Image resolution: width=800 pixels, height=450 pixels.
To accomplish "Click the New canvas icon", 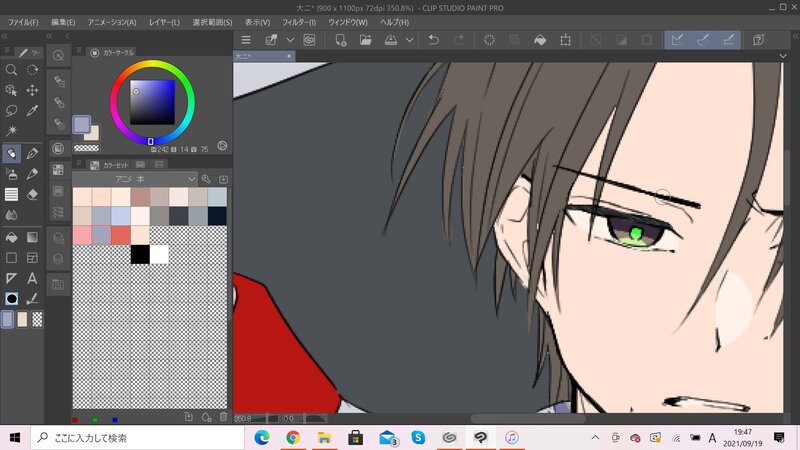I will click(x=340, y=40).
